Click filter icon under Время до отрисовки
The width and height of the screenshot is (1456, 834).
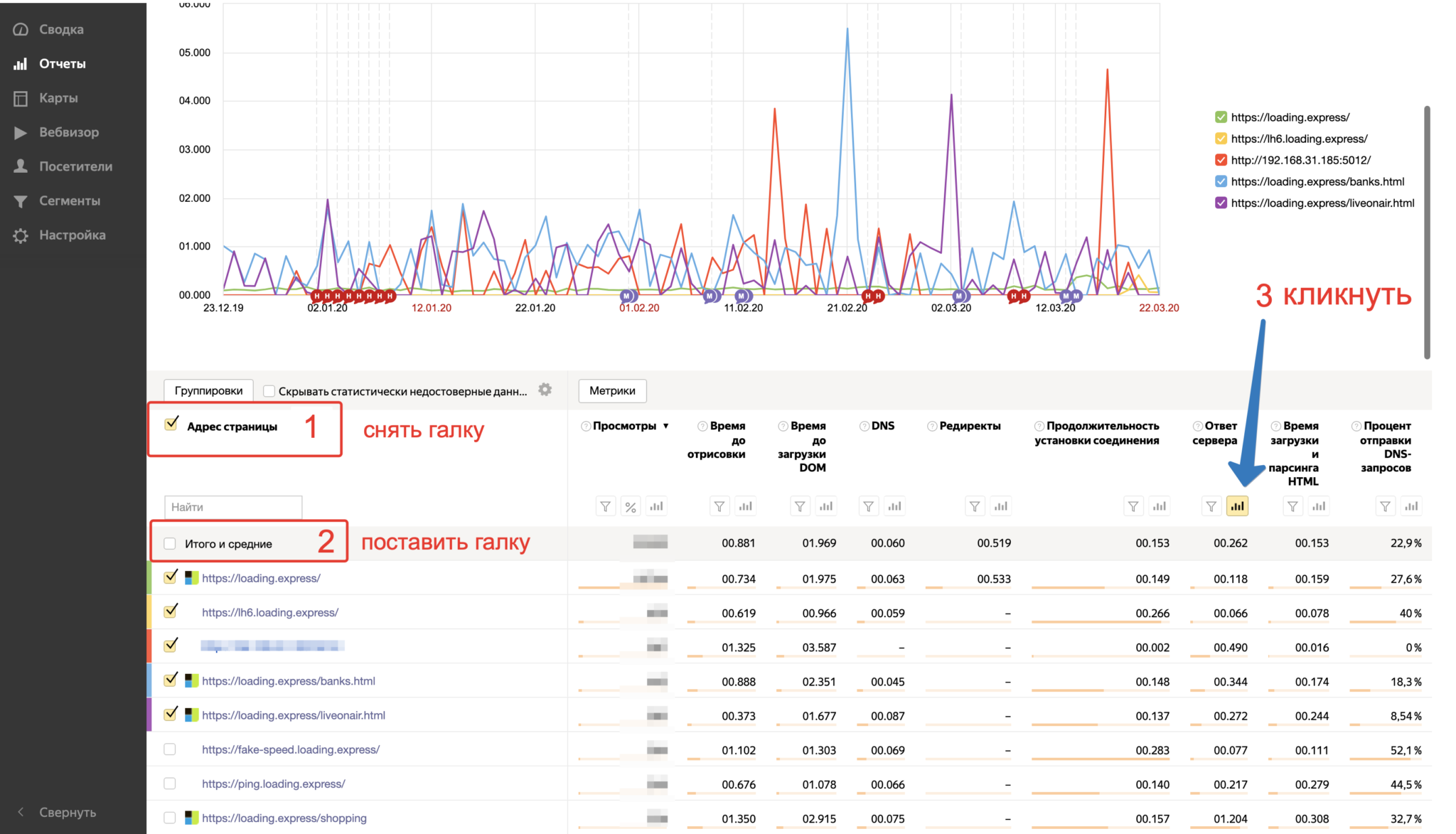719,506
